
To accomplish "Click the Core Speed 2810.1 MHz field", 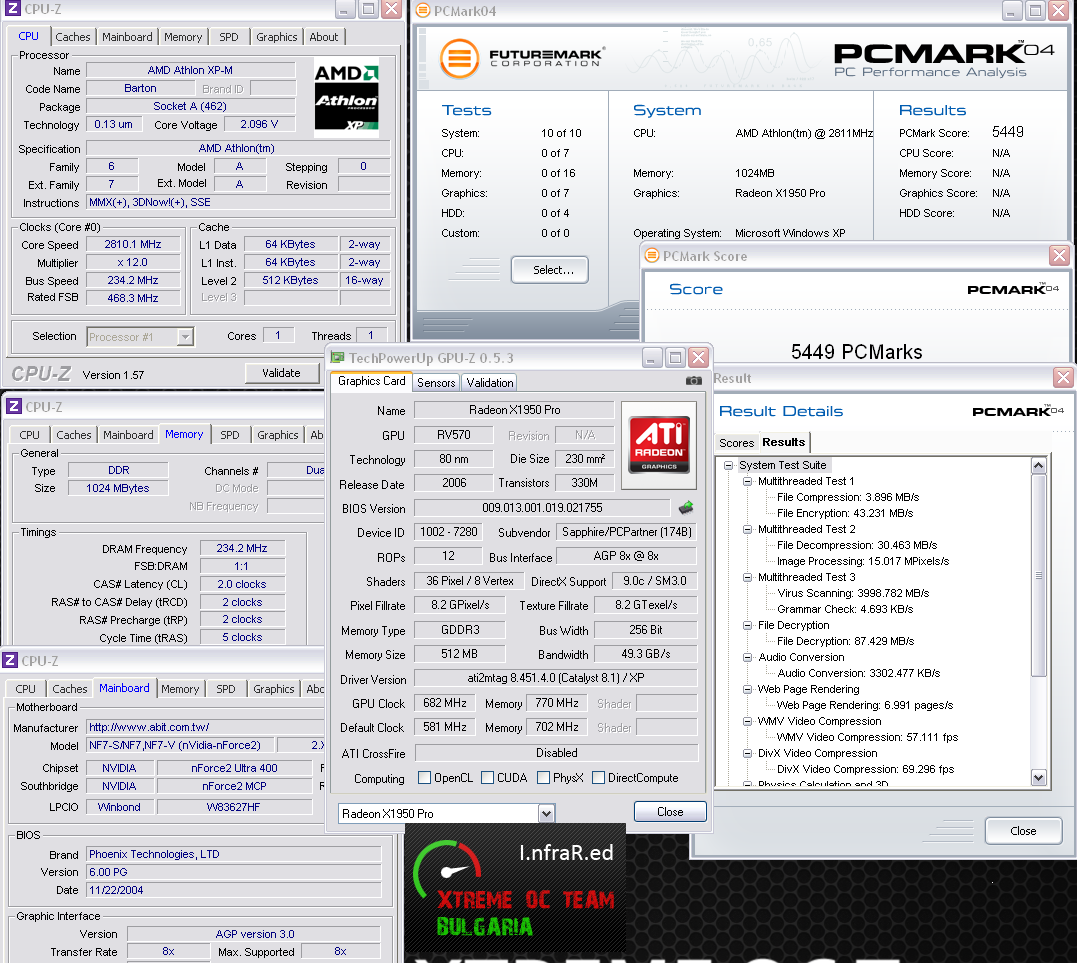I will coord(133,245).
